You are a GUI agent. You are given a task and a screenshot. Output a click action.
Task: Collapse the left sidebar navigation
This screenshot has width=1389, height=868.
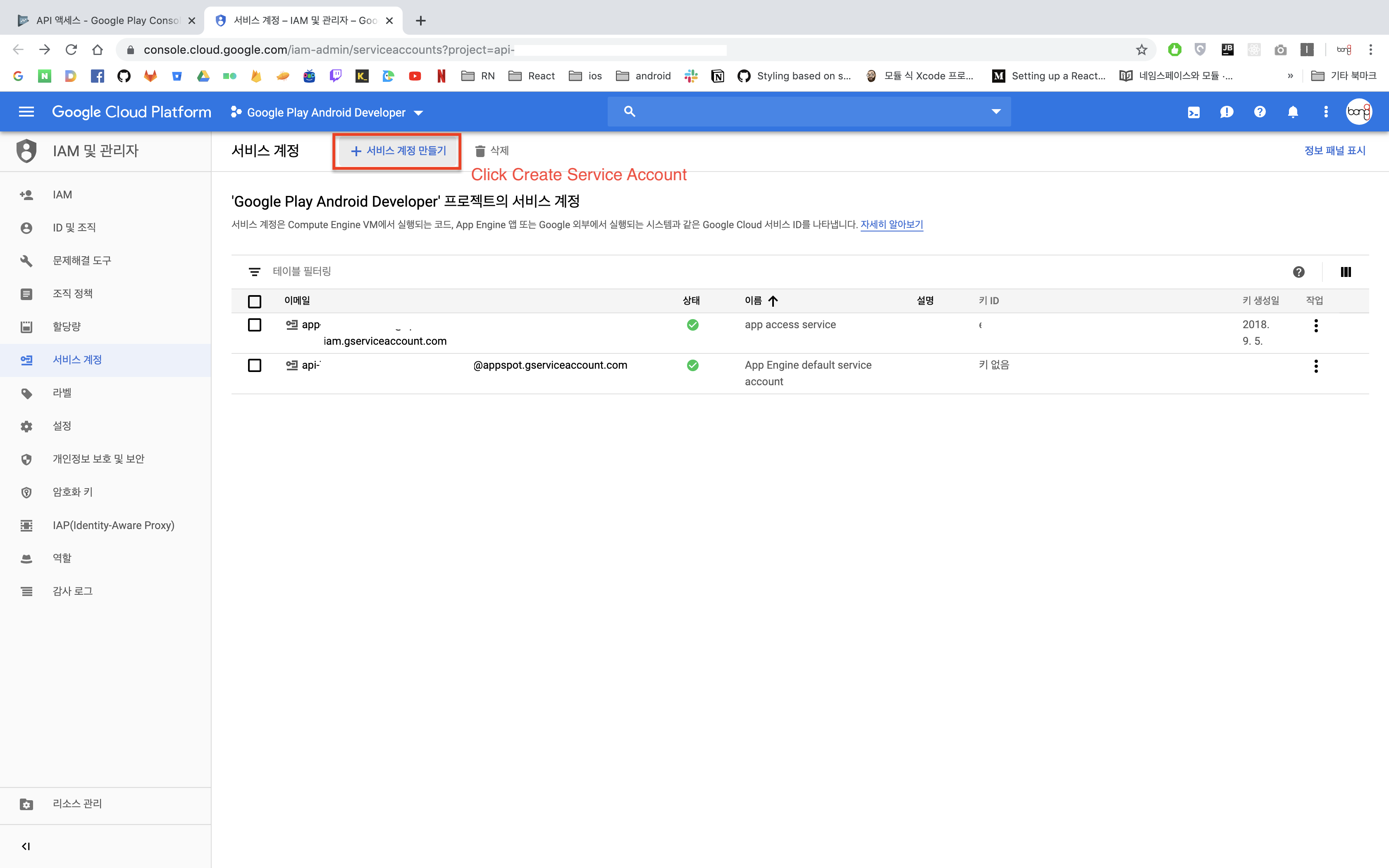click(25, 846)
